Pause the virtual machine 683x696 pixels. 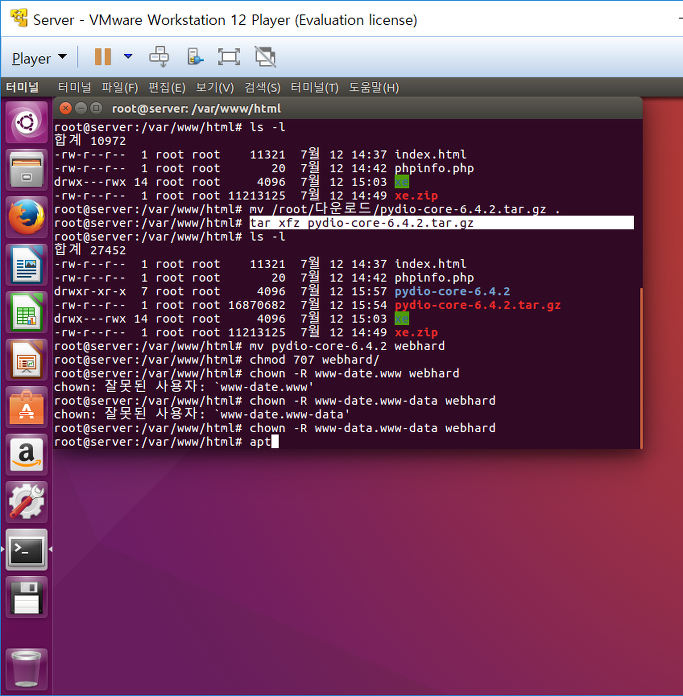pos(103,57)
